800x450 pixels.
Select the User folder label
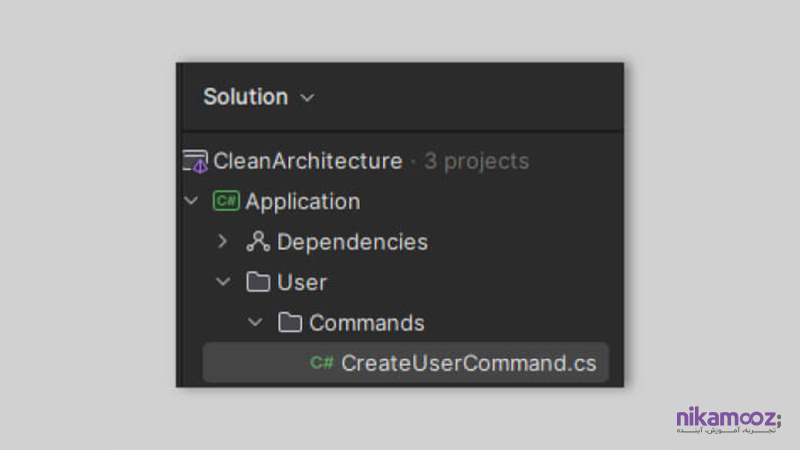[x=302, y=282]
